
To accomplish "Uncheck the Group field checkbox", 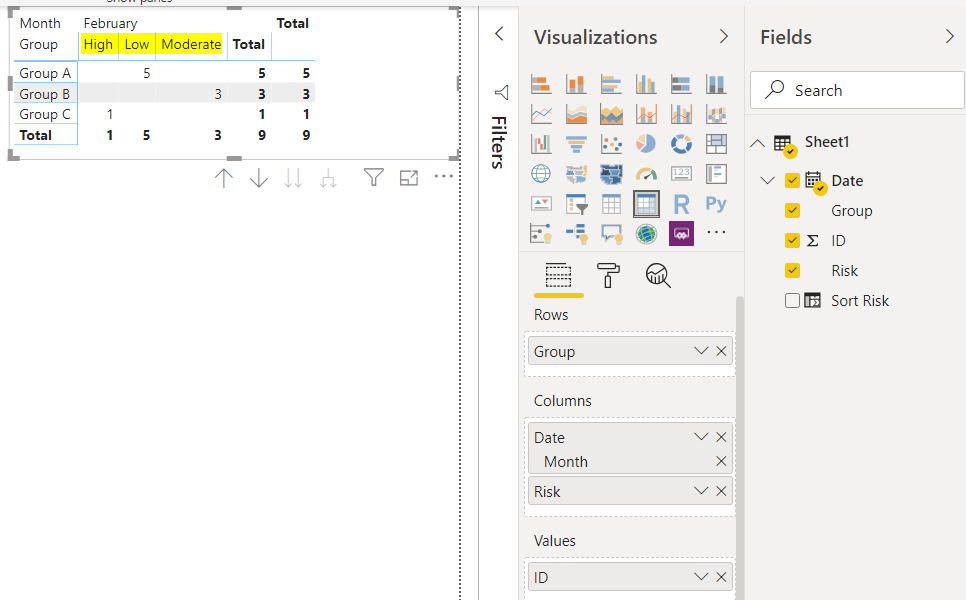I will coord(793,211).
